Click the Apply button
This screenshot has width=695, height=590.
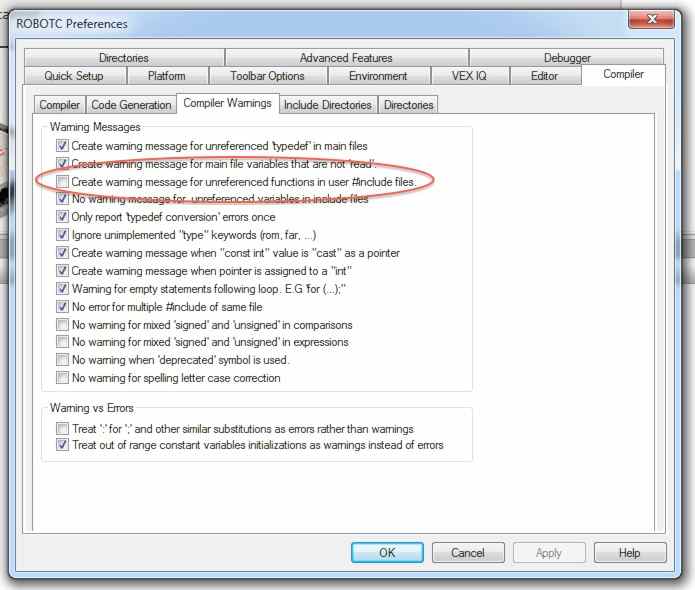click(549, 553)
